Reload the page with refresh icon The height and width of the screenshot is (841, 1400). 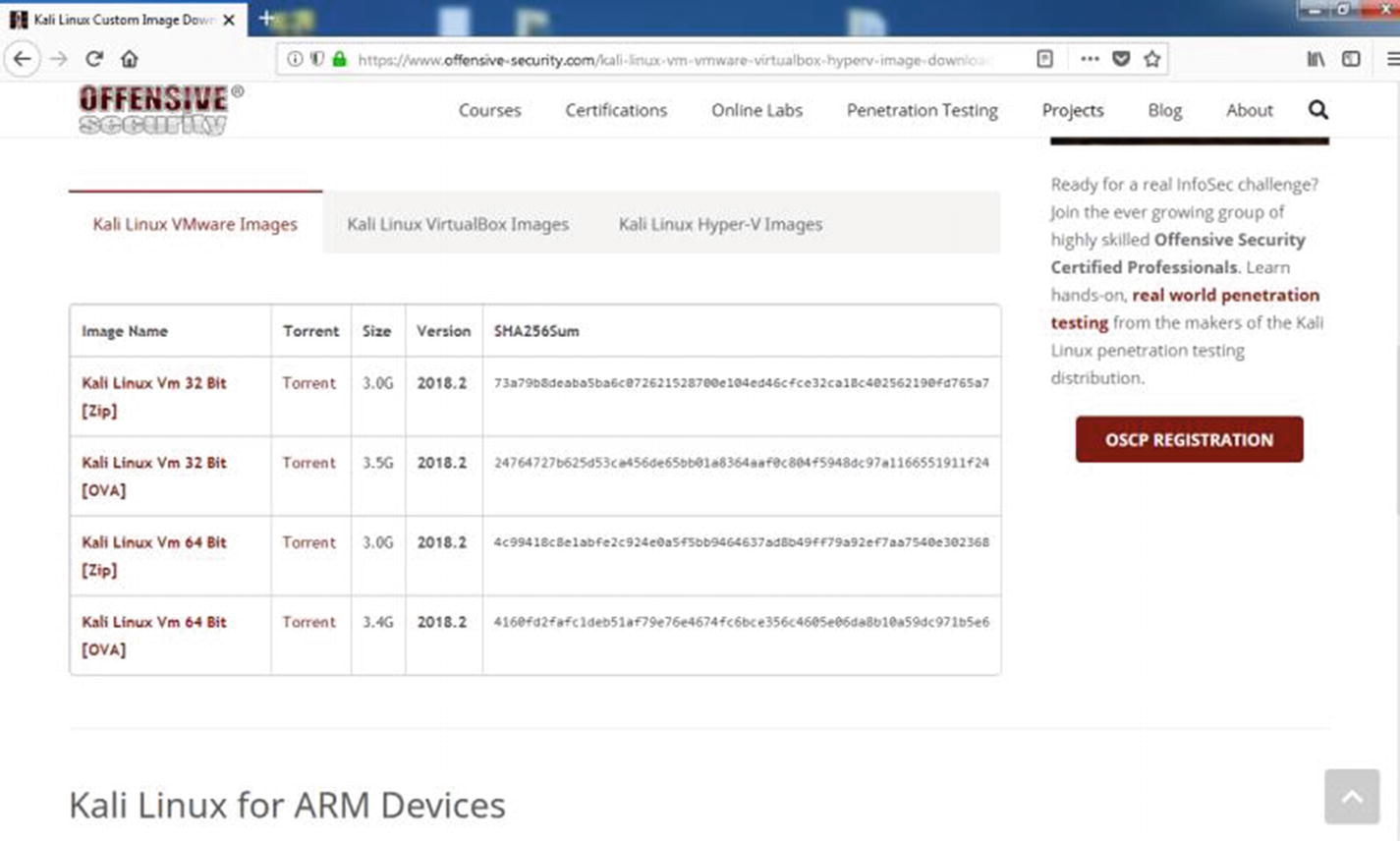click(94, 59)
